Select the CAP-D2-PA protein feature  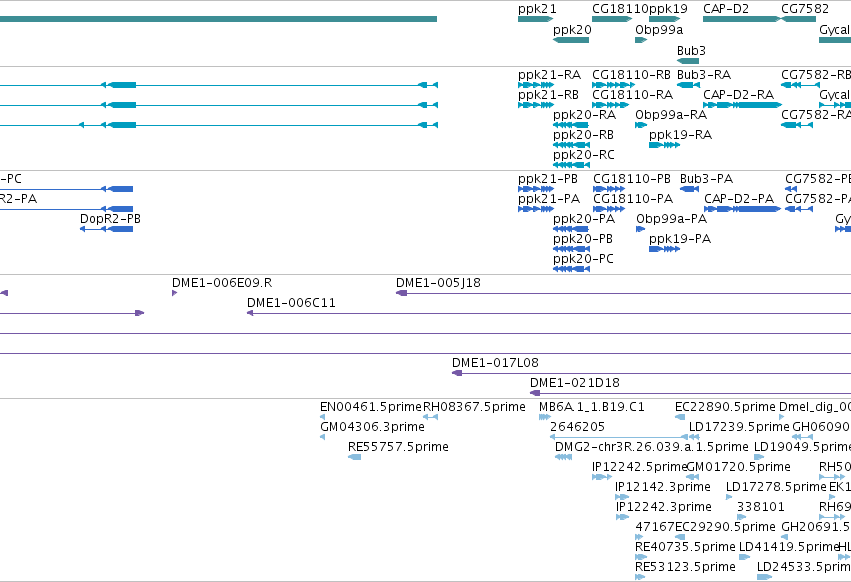point(742,209)
